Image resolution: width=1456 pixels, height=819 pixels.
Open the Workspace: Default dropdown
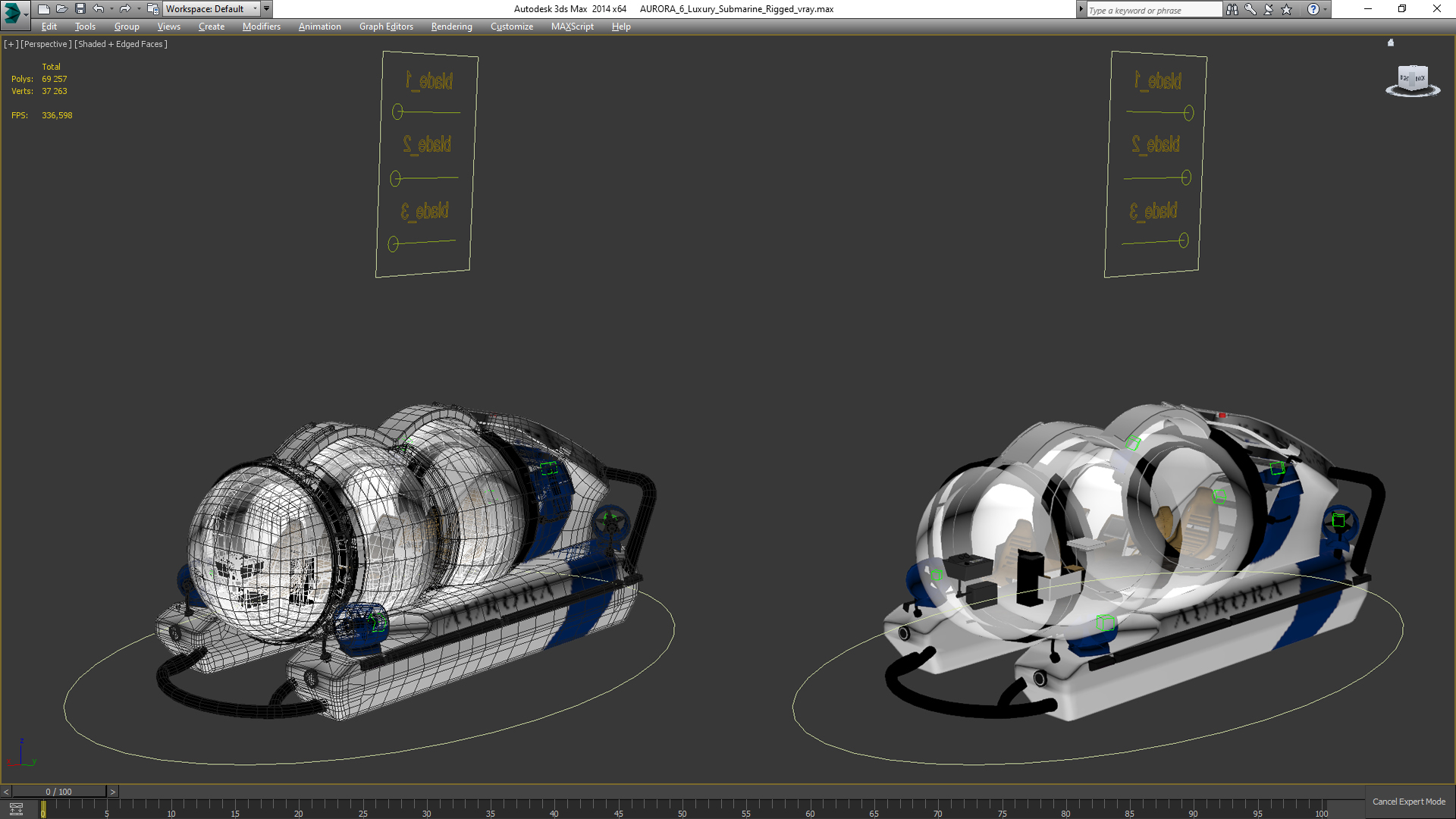pos(212,9)
